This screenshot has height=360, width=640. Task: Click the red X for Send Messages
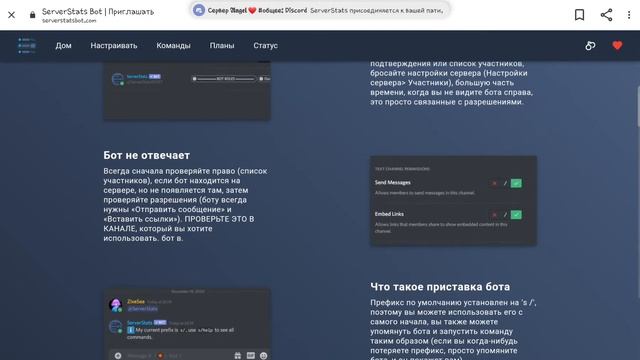(x=495, y=183)
